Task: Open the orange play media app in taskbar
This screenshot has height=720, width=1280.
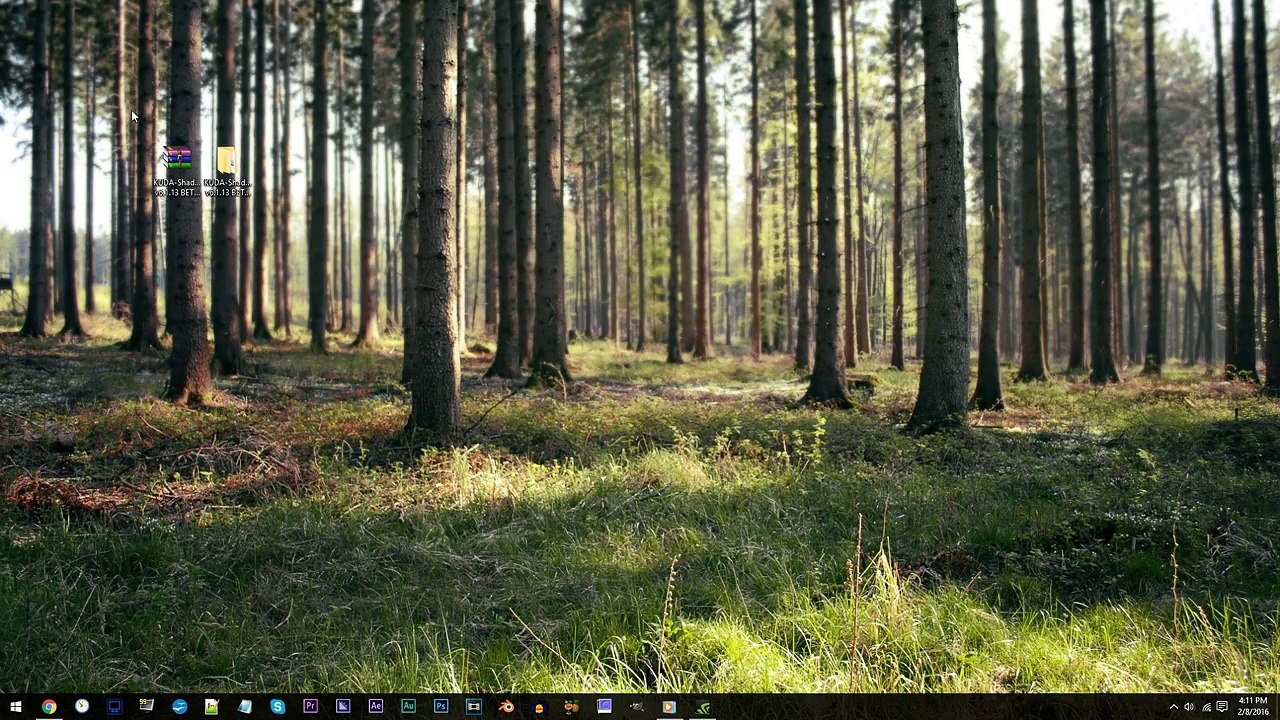Action: [x=669, y=707]
